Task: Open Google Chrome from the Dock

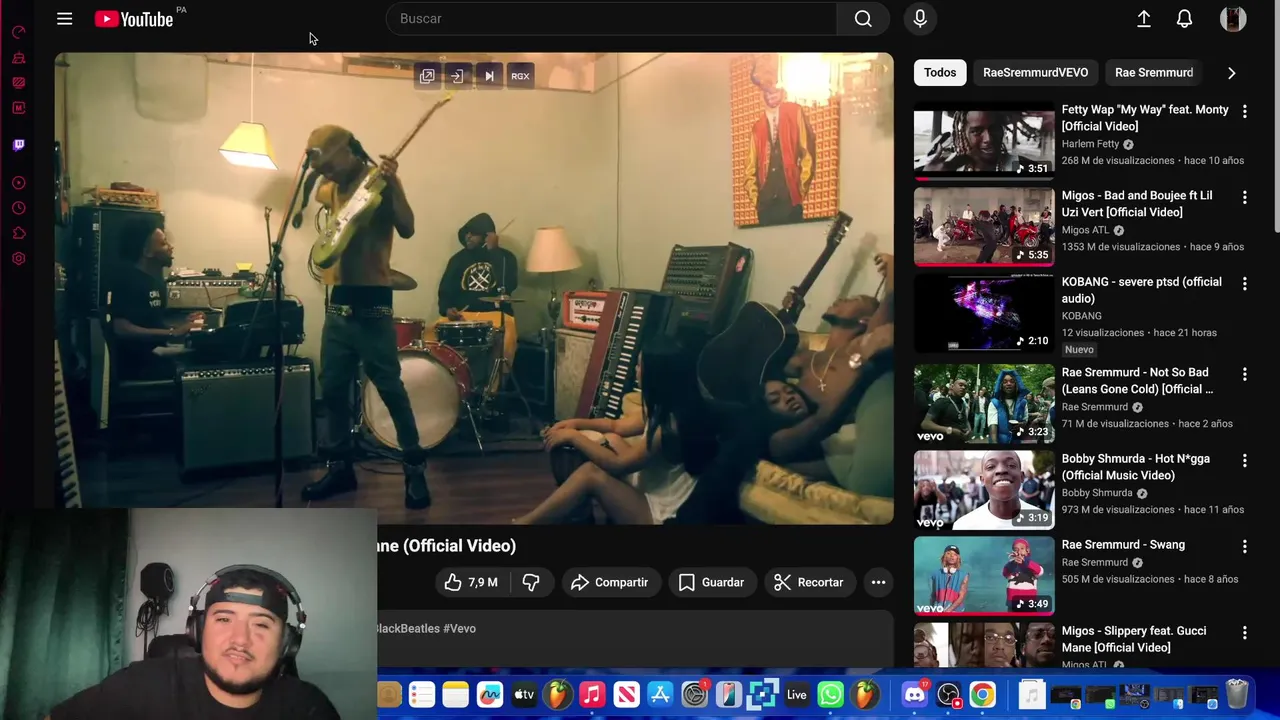Action: 982,694
